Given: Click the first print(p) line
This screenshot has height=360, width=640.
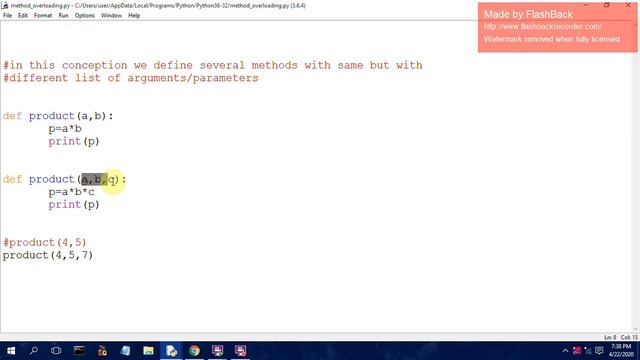Looking at the screenshot, I should (74, 141).
